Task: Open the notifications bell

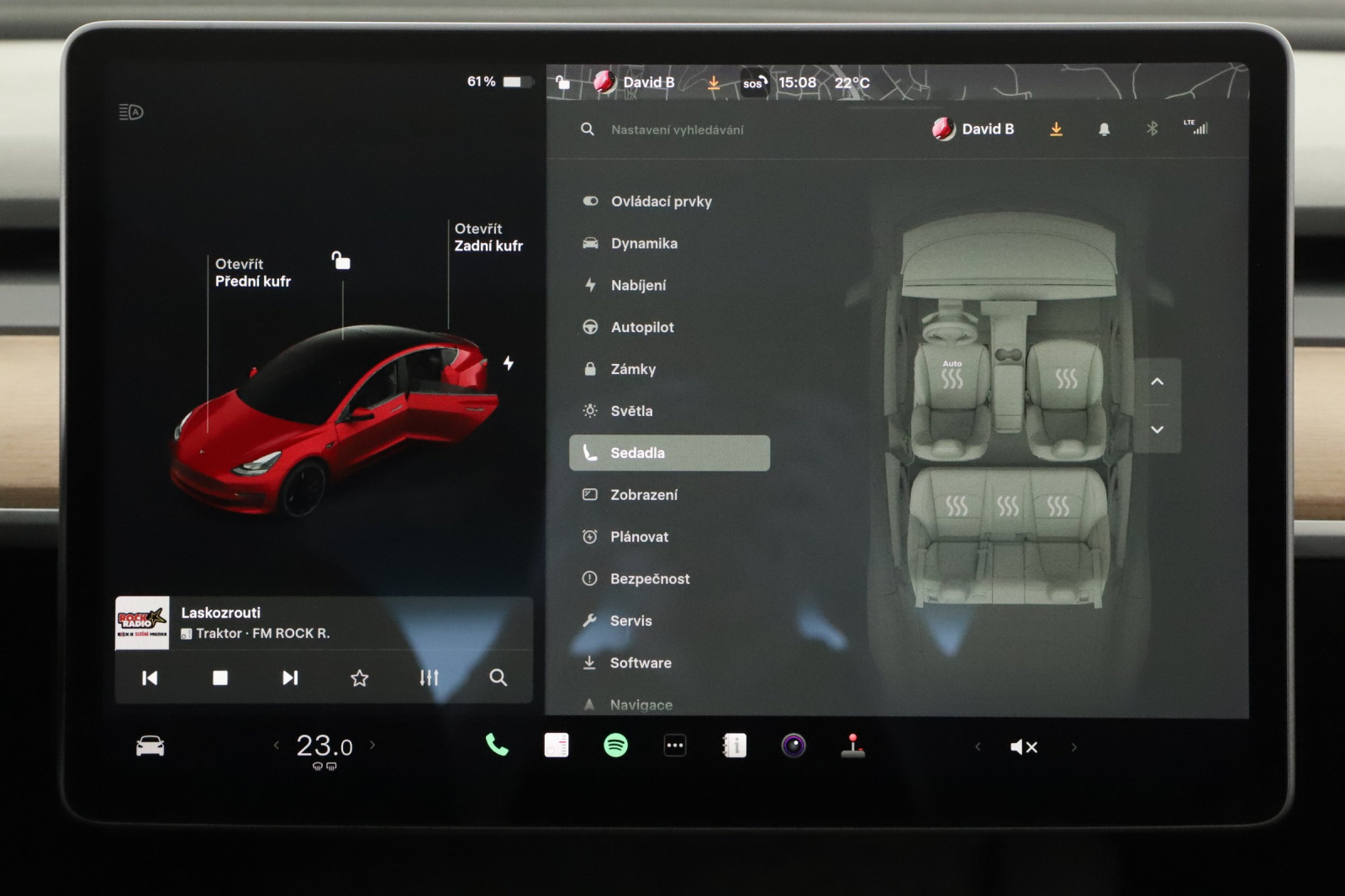Action: point(1104,129)
